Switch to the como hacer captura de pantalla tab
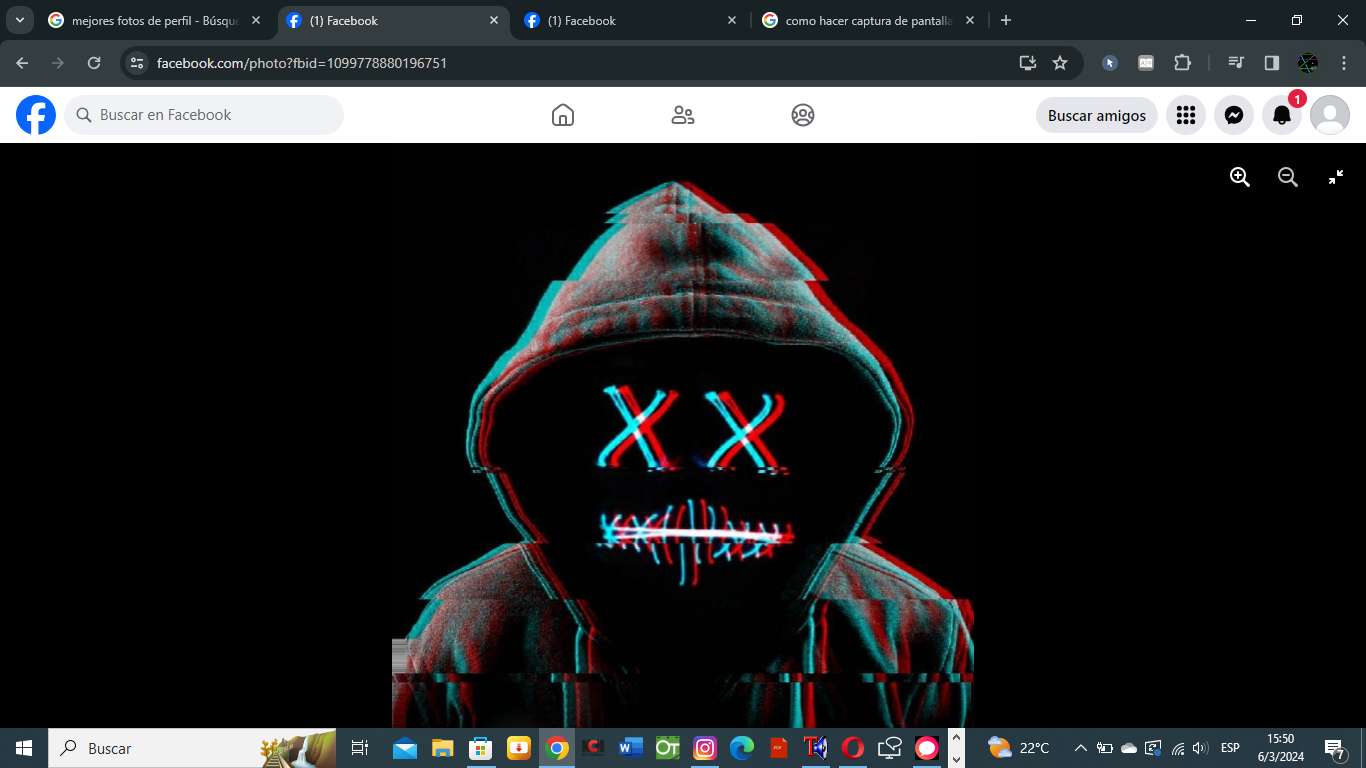 (868, 20)
